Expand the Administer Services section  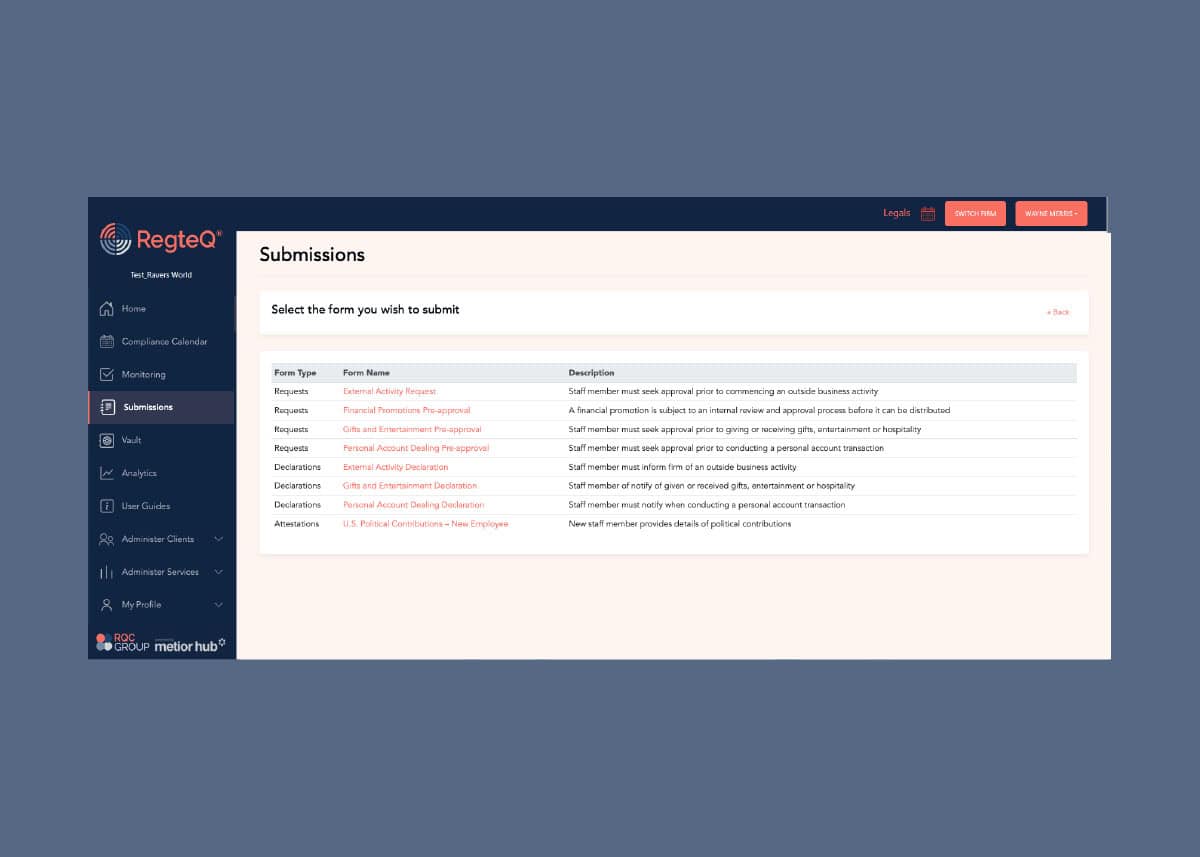pos(219,571)
